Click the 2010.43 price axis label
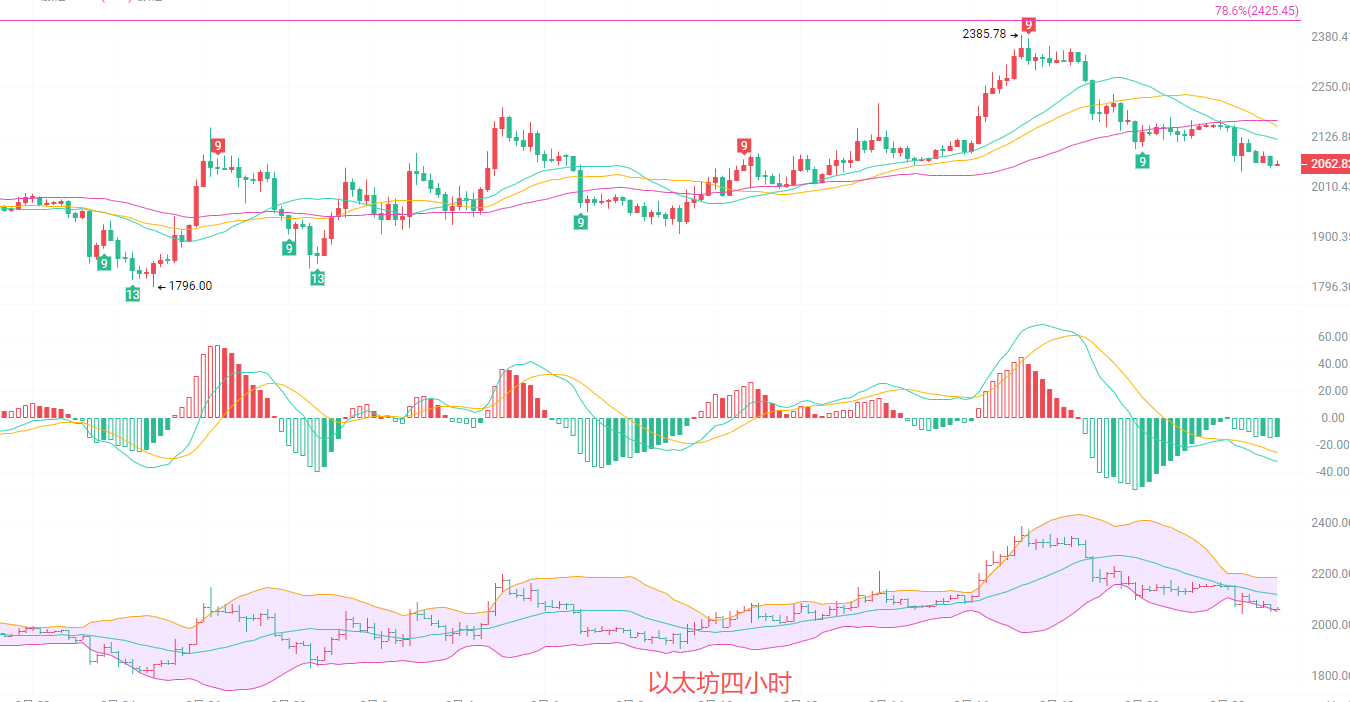Image resolution: width=1350 pixels, height=702 pixels. tap(1329, 187)
